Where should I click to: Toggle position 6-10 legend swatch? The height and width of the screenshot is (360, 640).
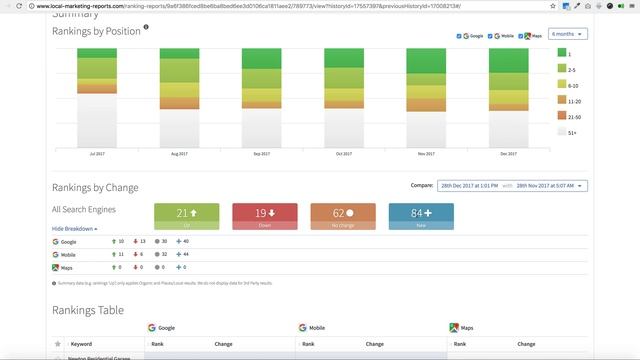(x=562, y=84)
